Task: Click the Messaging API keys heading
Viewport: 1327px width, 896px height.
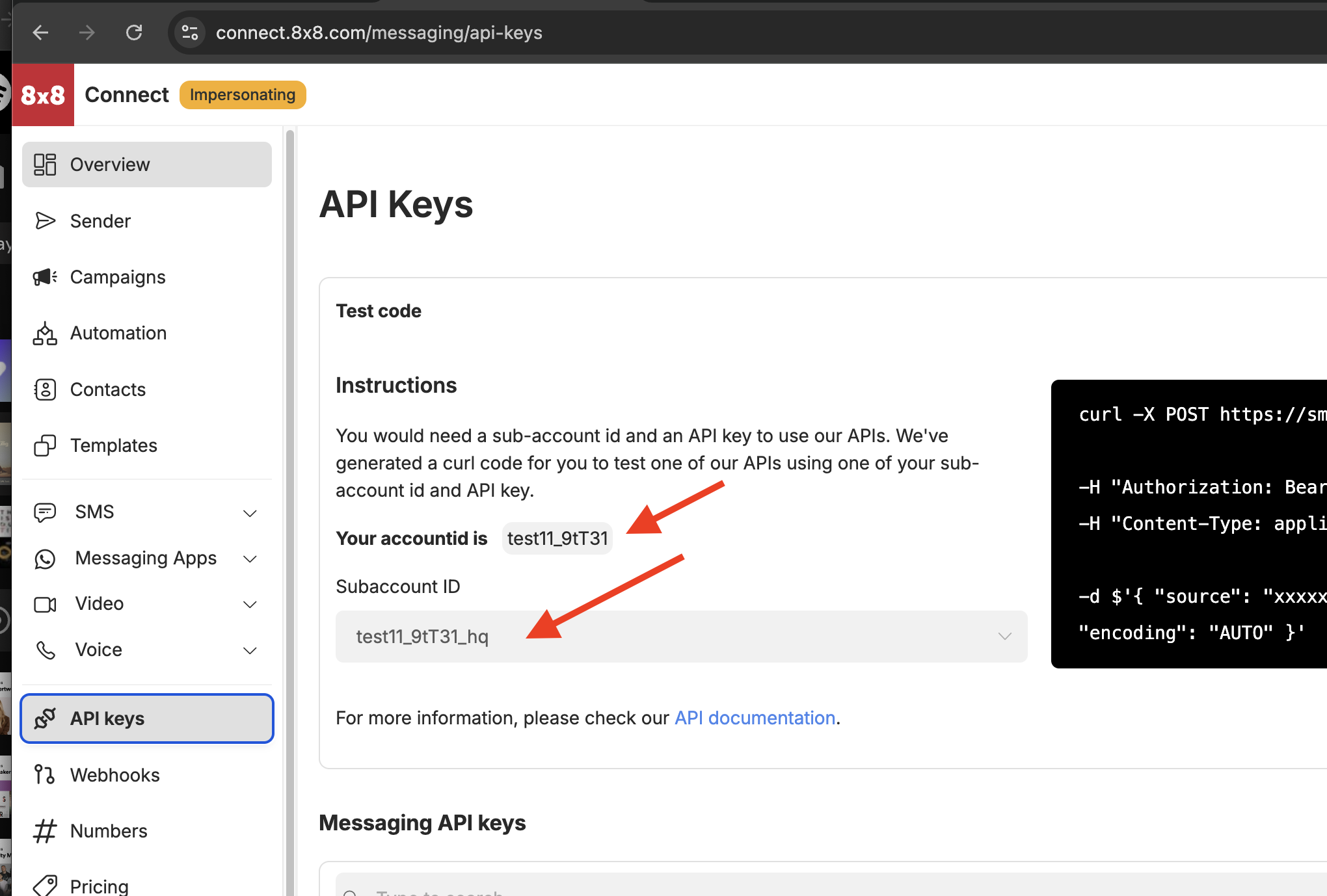Action: click(422, 823)
